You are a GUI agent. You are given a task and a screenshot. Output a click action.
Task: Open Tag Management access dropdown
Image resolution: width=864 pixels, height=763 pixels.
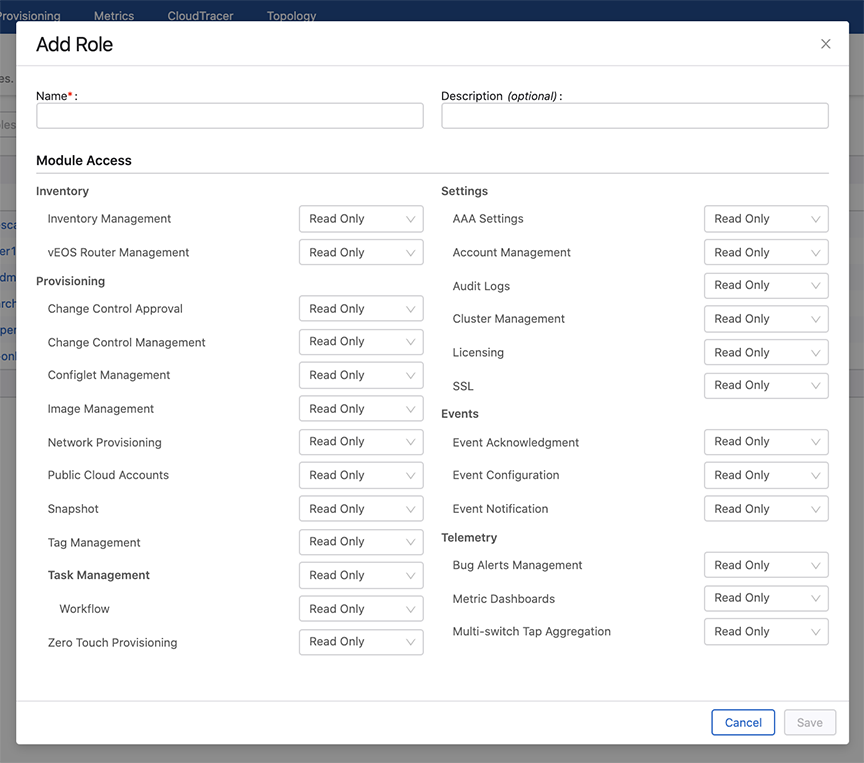click(361, 542)
